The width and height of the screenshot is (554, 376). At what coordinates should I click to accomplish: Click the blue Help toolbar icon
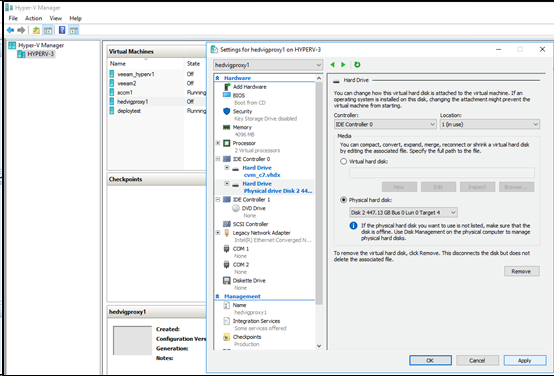(62, 30)
